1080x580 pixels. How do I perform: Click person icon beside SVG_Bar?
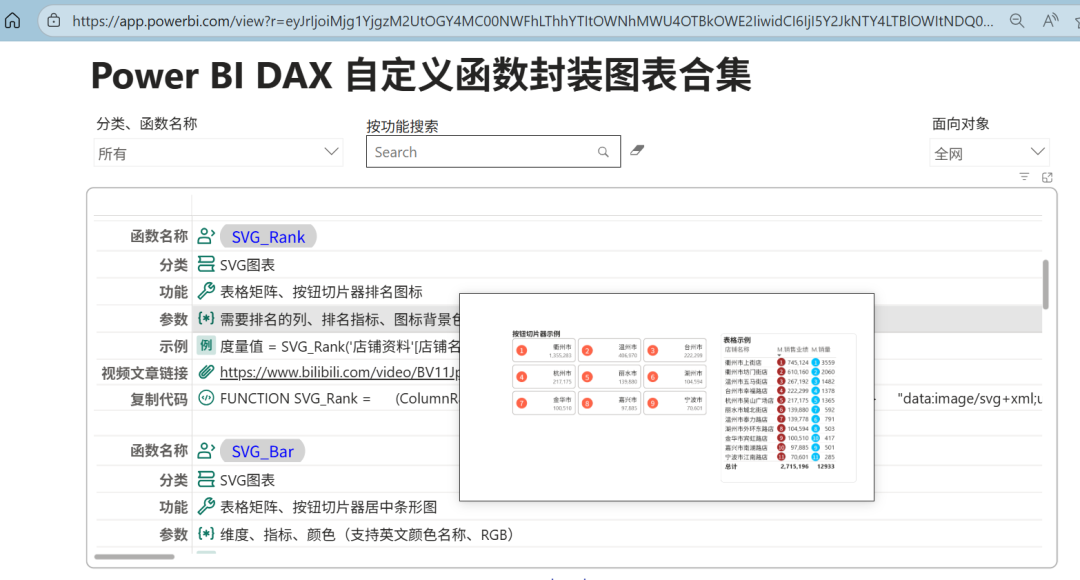pyautogui.click(x=206, y=450)
